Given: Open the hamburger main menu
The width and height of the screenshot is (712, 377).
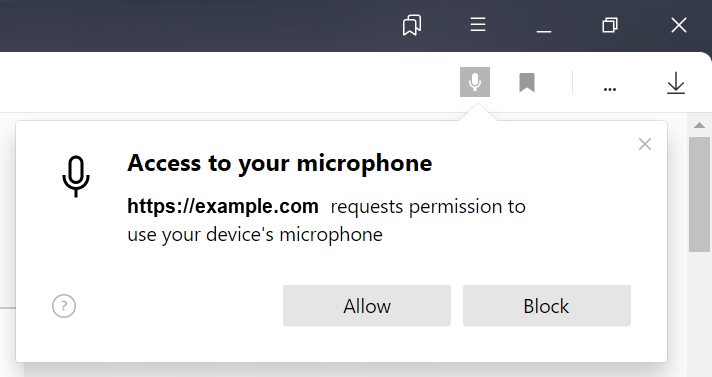Looking at the screenshot, I should pyautogui.click(x=478, y=25).
